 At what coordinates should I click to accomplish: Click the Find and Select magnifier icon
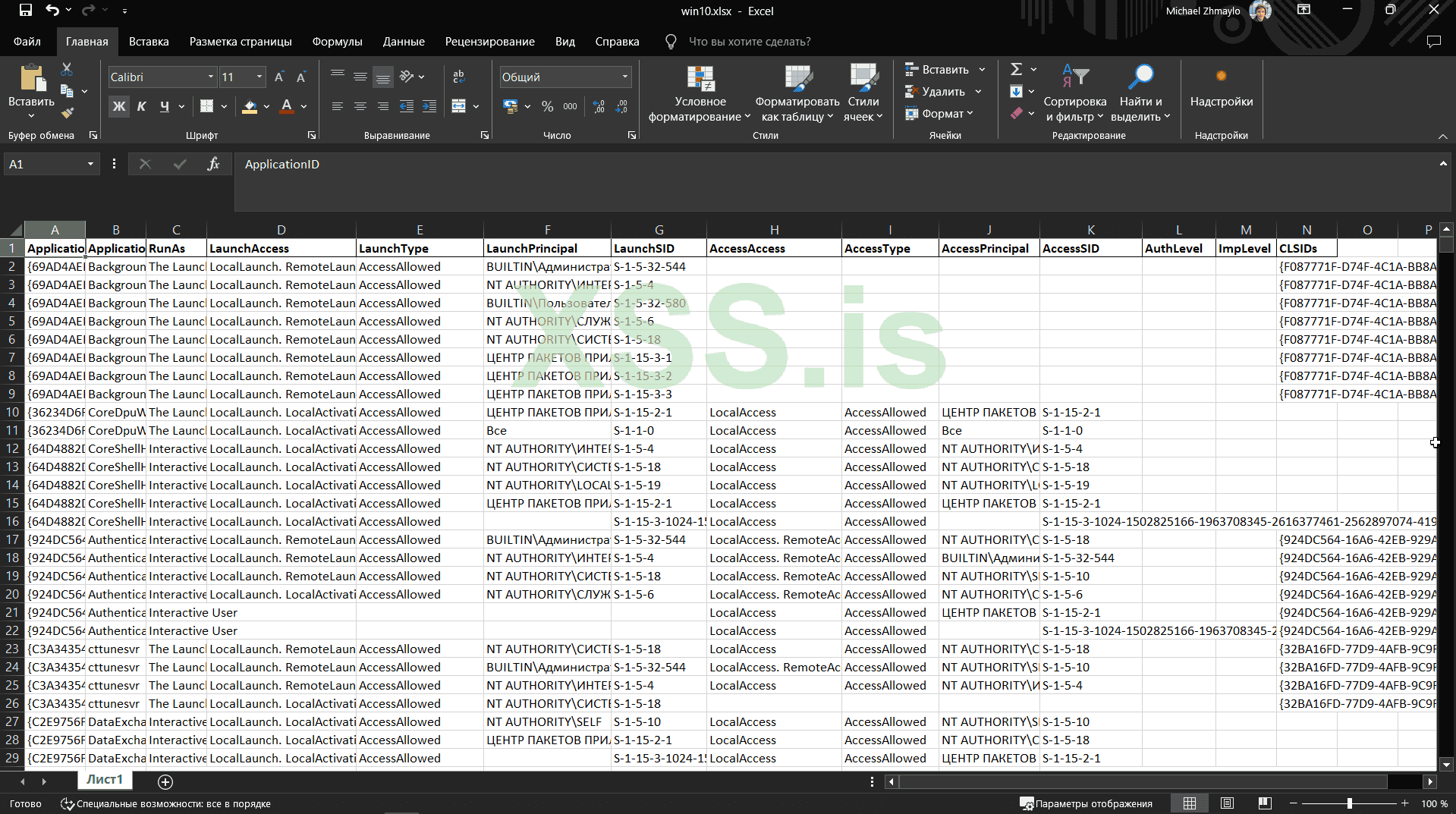(1140, 77)
